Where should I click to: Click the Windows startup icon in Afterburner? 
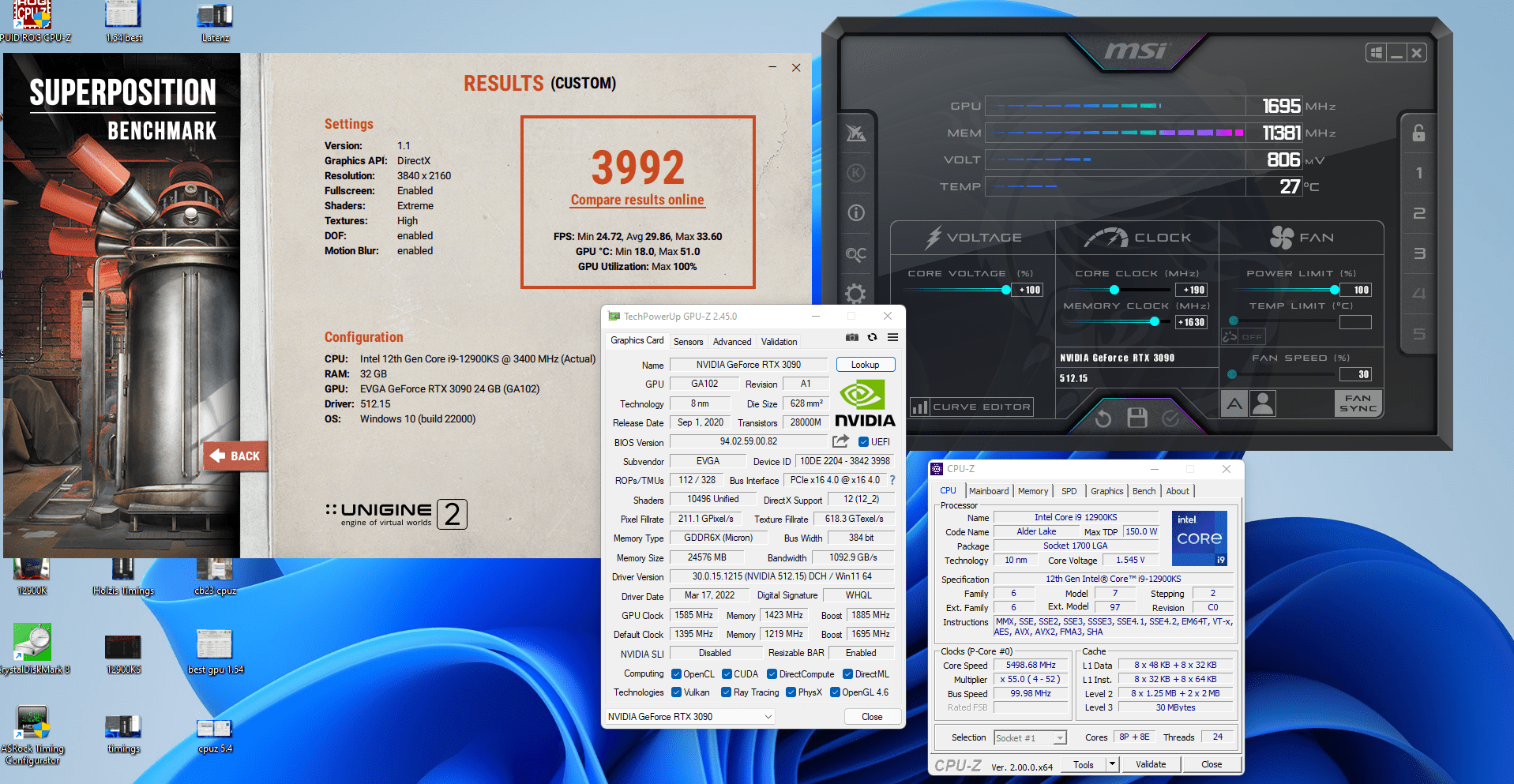(x=1377, y=53)
